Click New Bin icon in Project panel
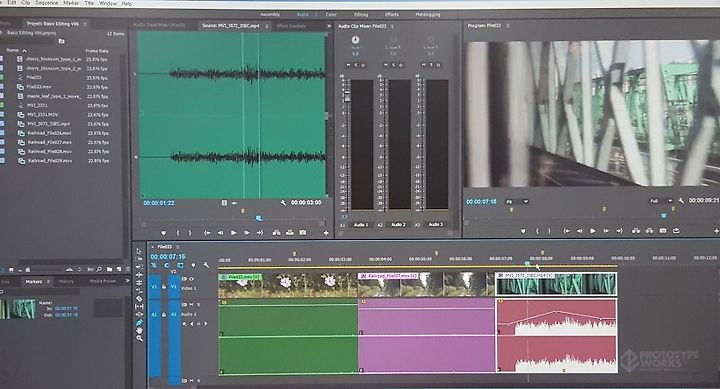 pyautogui.click(x=109, y=269)
